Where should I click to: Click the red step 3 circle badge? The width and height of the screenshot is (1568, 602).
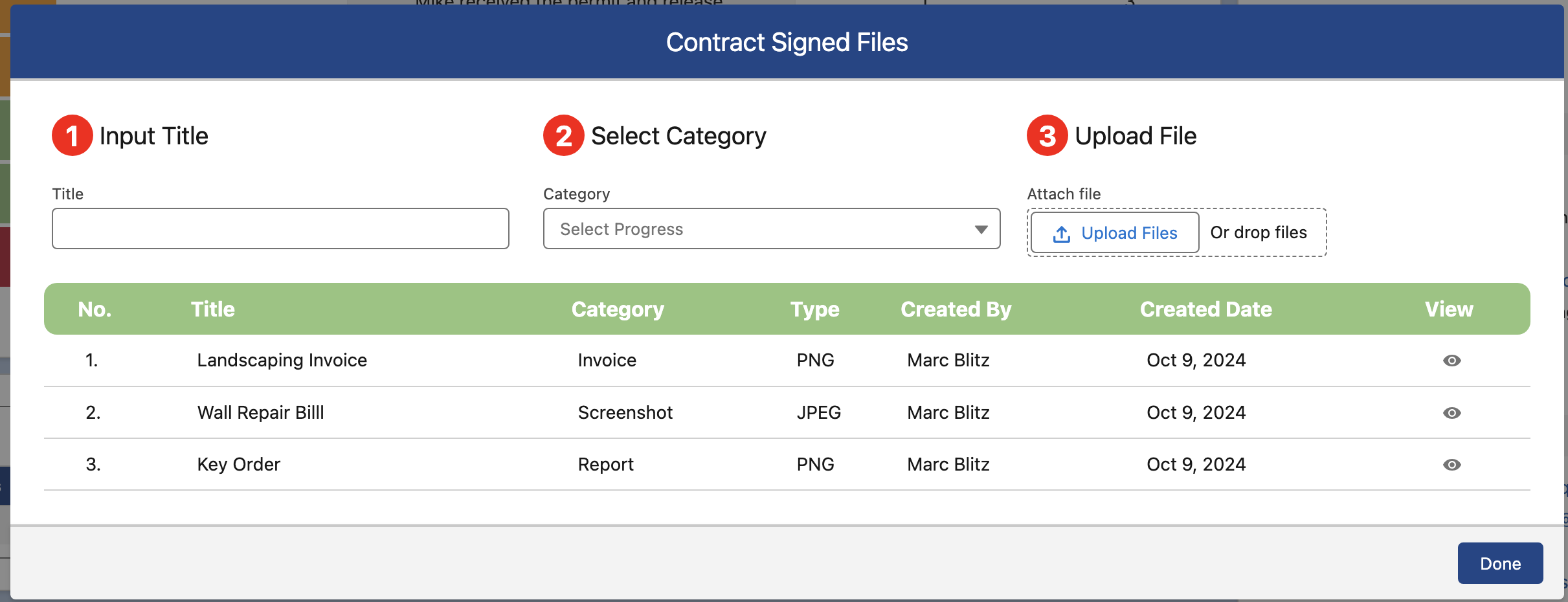(1047, 136)
